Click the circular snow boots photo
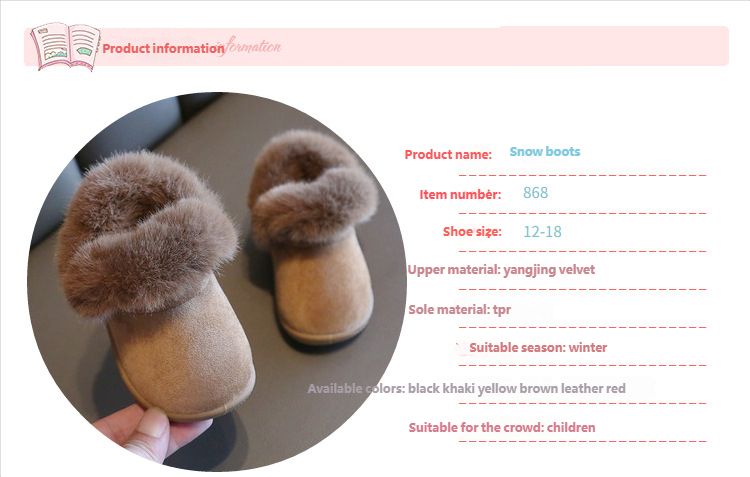The image size is (750, 477). point(217,281)
